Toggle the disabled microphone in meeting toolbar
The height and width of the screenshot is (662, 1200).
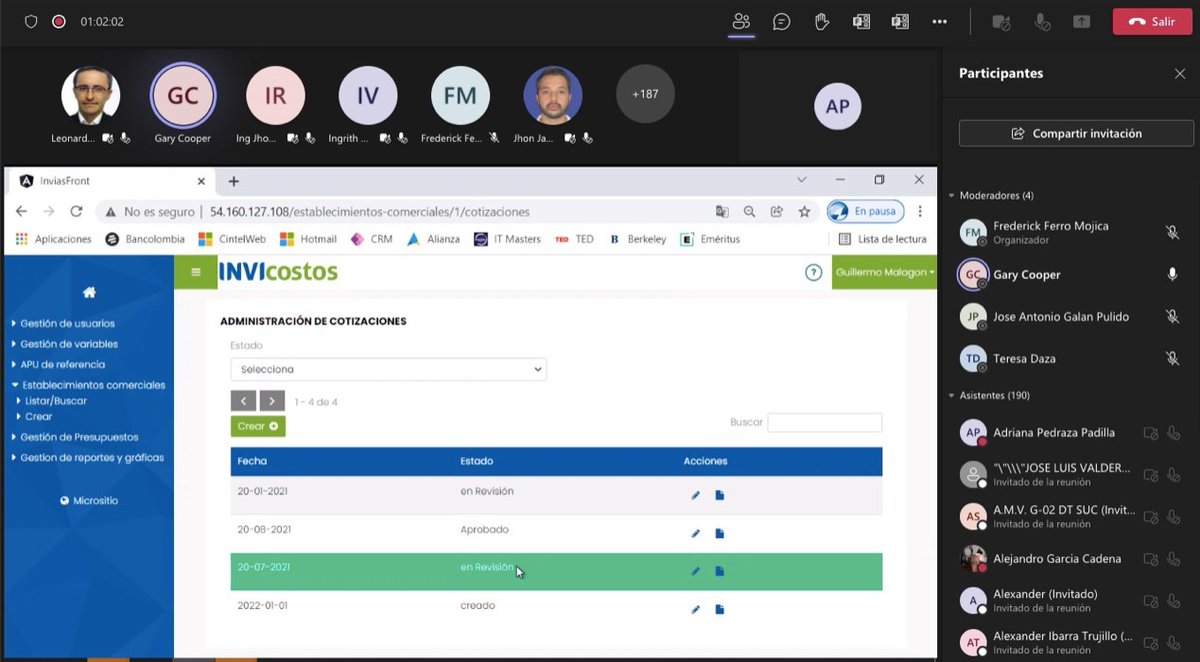[x=1042, y=21]
